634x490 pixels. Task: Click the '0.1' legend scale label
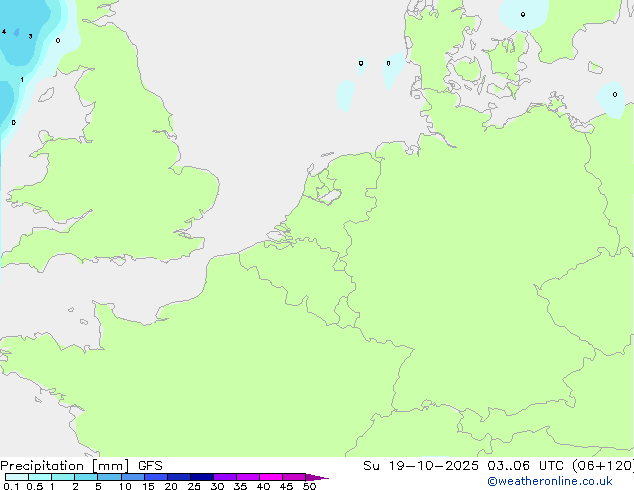coord(11,486)
